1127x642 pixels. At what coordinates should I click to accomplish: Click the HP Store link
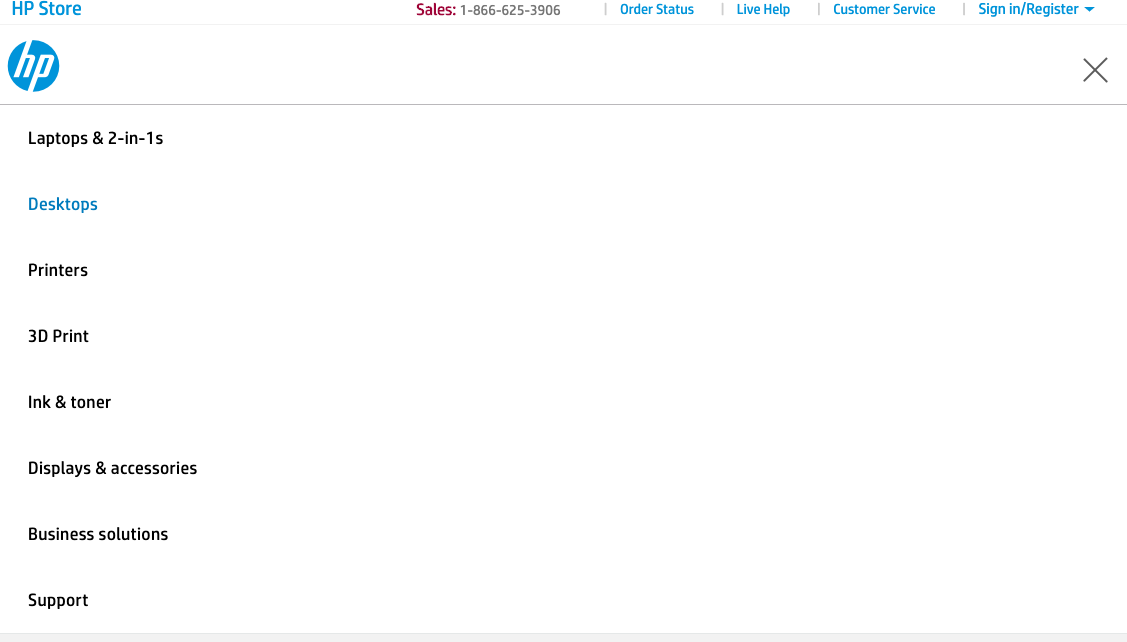pos(47,9)
